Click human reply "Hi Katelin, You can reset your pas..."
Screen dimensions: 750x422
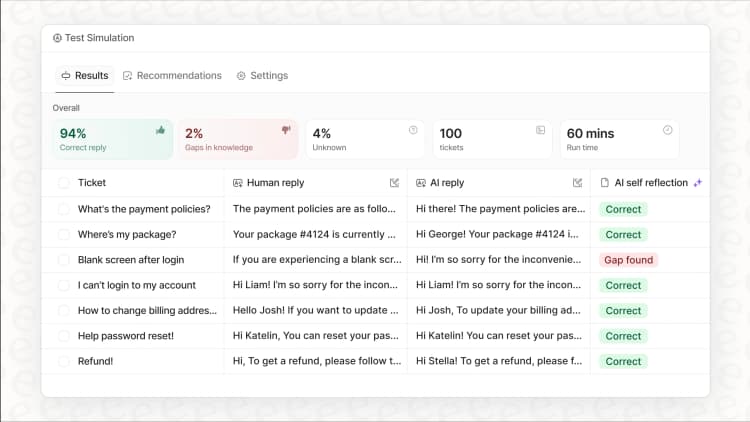pyautogui.click(x=316, y=335)
